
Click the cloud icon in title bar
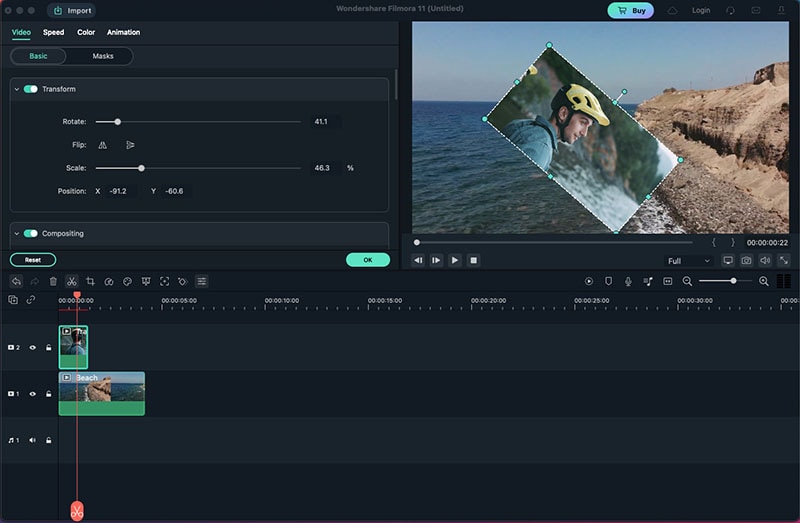pyautogui.click(x=672, y=10)
